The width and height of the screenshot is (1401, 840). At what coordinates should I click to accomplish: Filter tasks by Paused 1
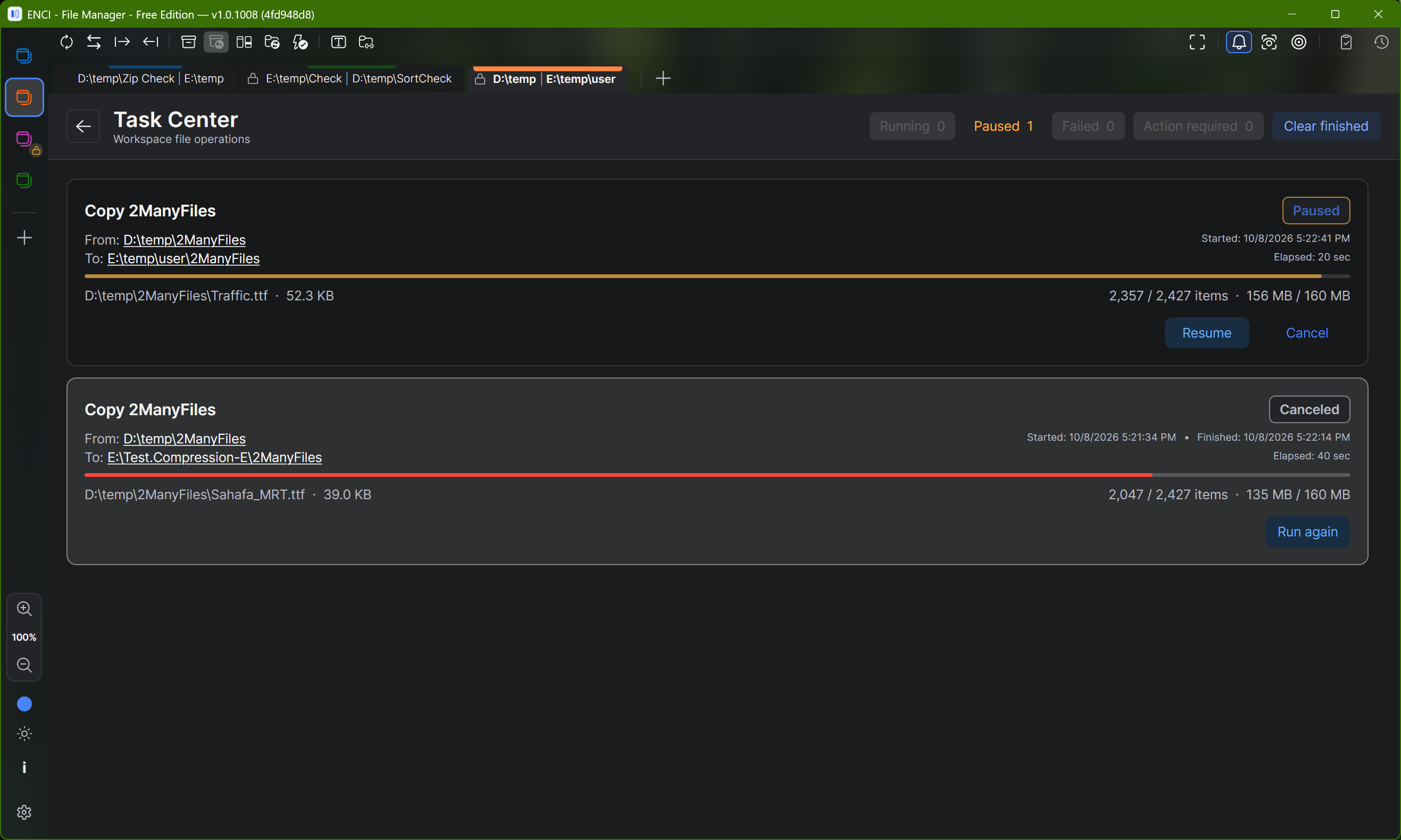pyautogui.click(x=1003, y=126)
